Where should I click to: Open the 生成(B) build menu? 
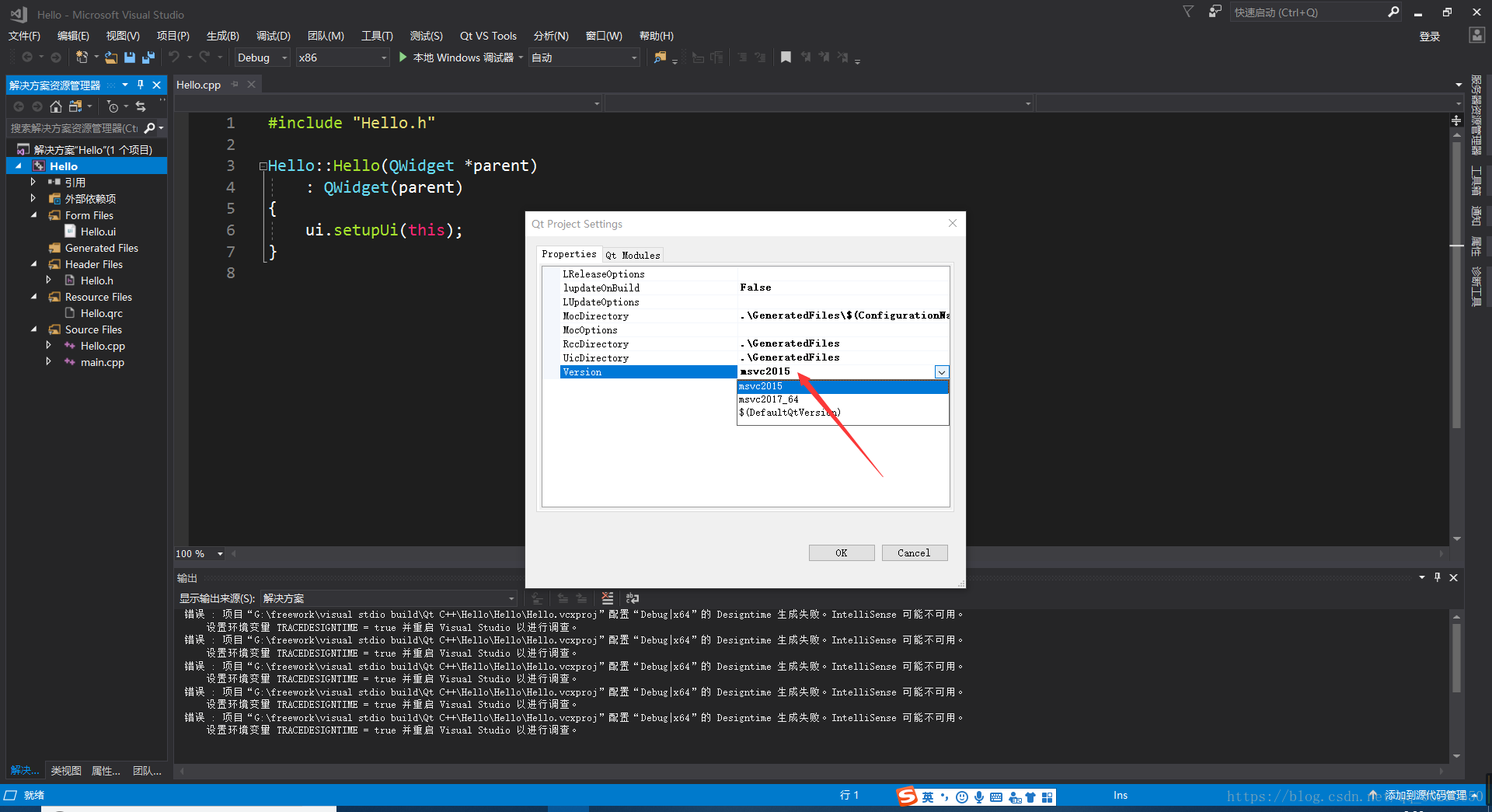[x=223, y=36]
